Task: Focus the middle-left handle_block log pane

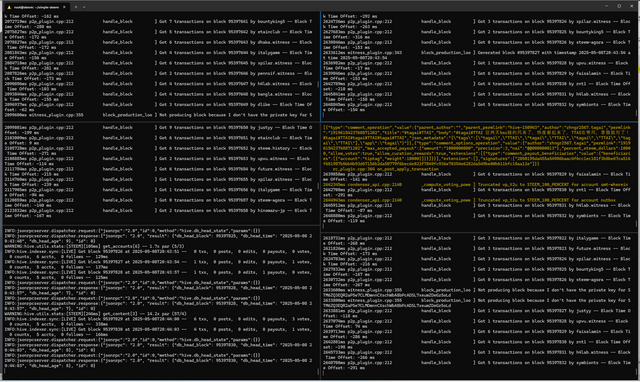Action: click(160, 173)
